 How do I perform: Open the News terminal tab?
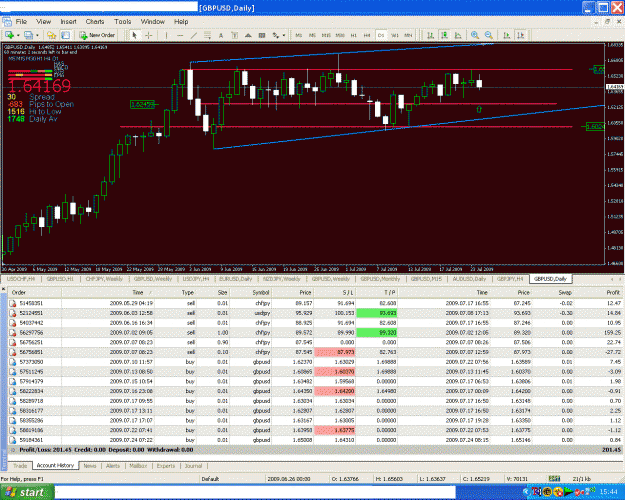tap(90, 466)
